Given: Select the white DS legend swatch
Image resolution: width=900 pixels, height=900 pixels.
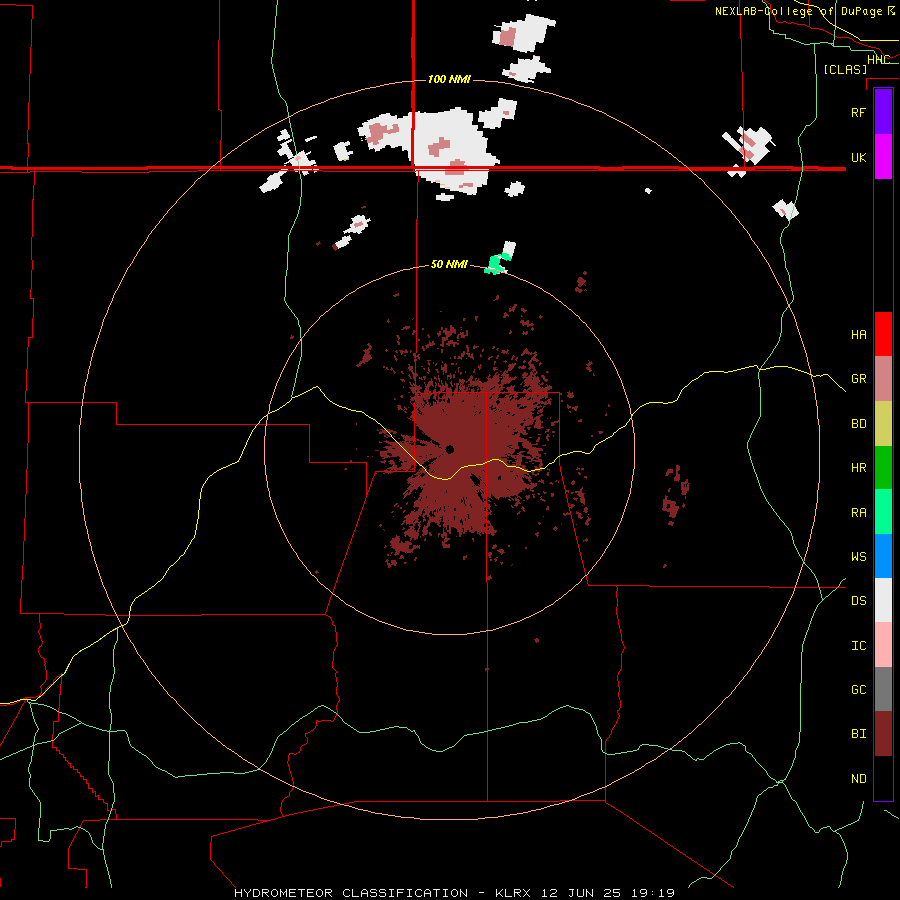Looking at the screenshot, I should [x=883, y=600].
